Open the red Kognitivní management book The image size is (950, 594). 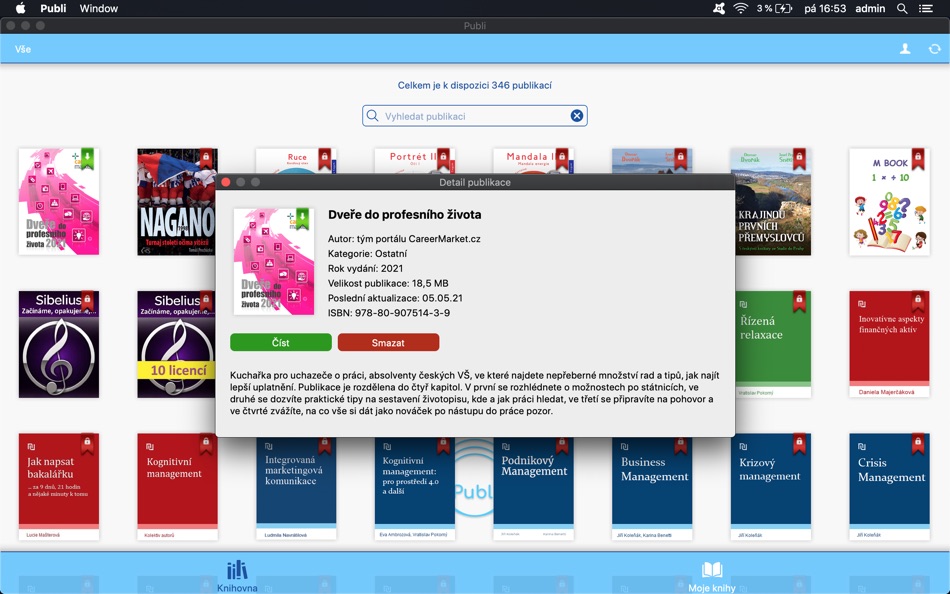pyautogui.click(x=178, y=486)
